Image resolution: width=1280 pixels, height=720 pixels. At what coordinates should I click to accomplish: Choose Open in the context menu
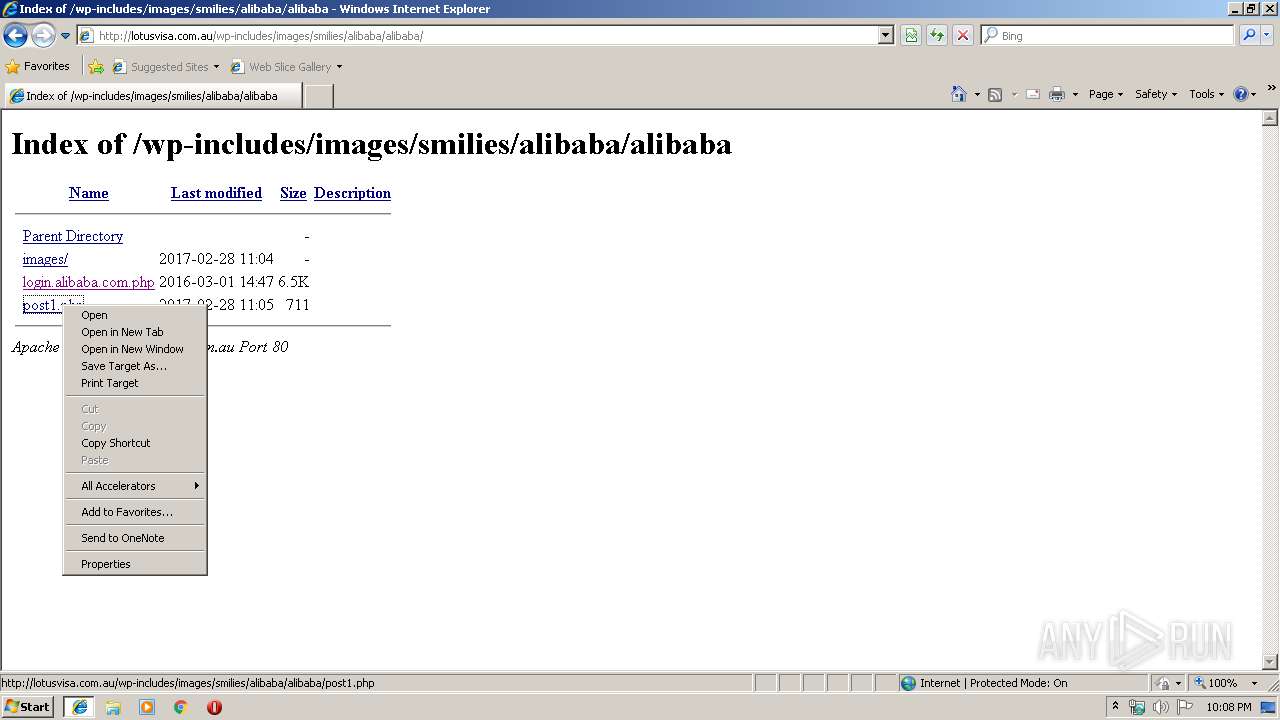point(135,315)
